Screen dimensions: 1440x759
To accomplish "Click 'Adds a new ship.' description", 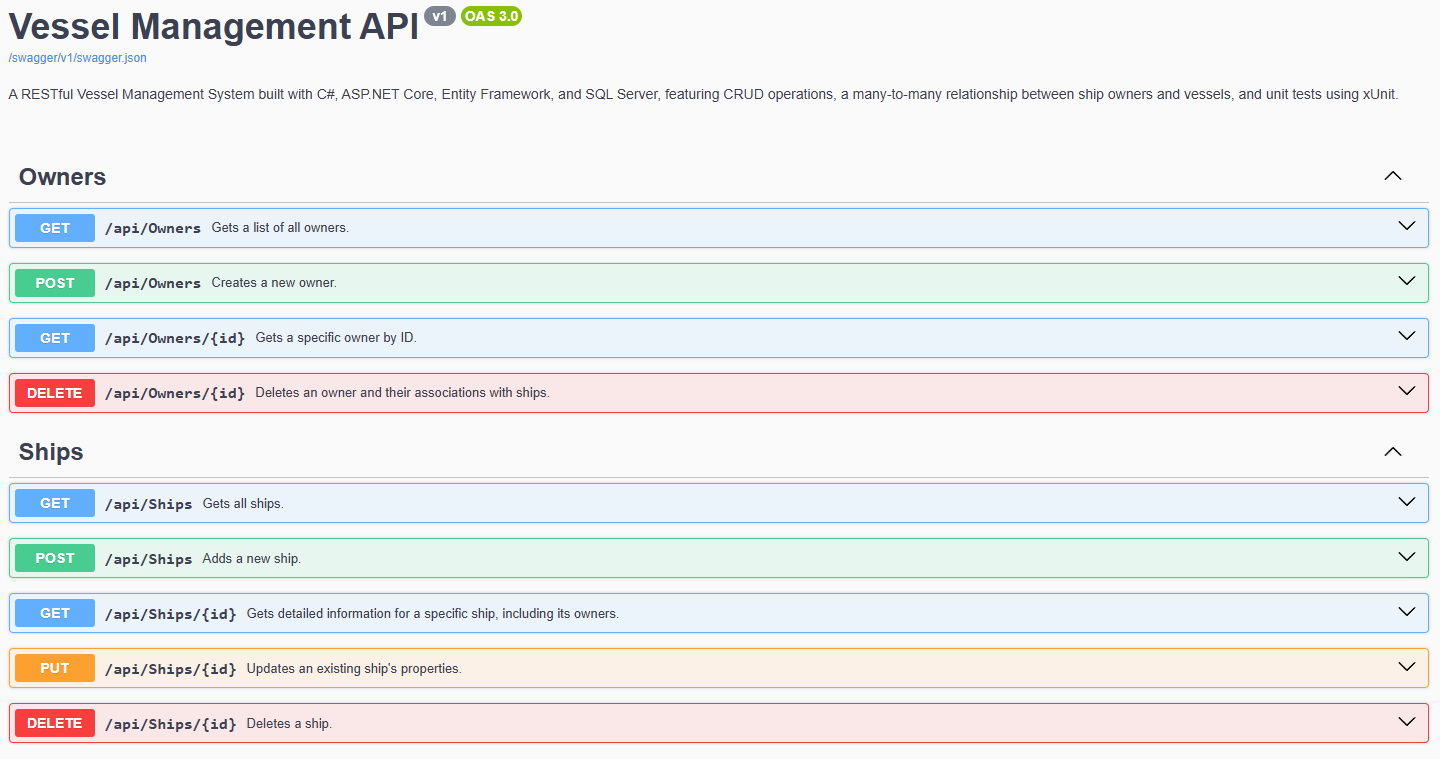I will coord(251,558).
